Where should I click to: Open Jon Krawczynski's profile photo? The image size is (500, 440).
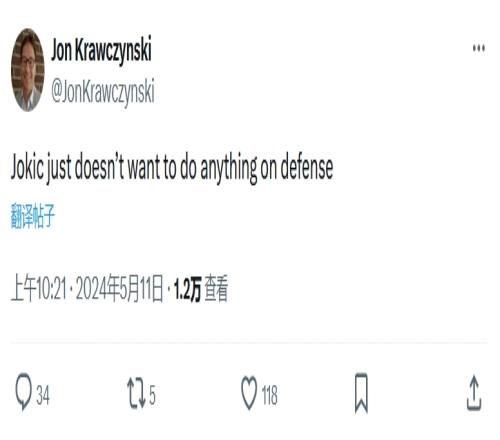[28, 70]
